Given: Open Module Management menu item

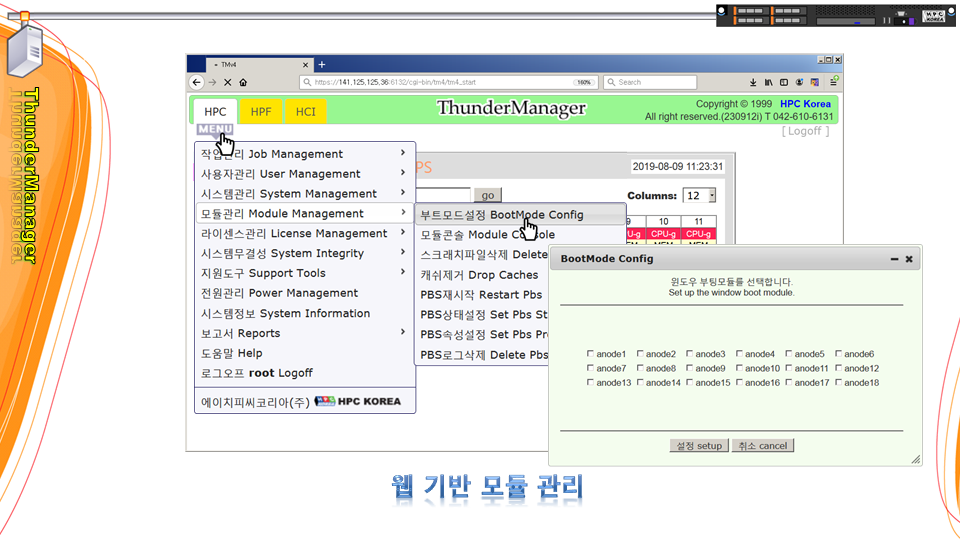Looking at the screenshot, I should click(x=305, y=214).
